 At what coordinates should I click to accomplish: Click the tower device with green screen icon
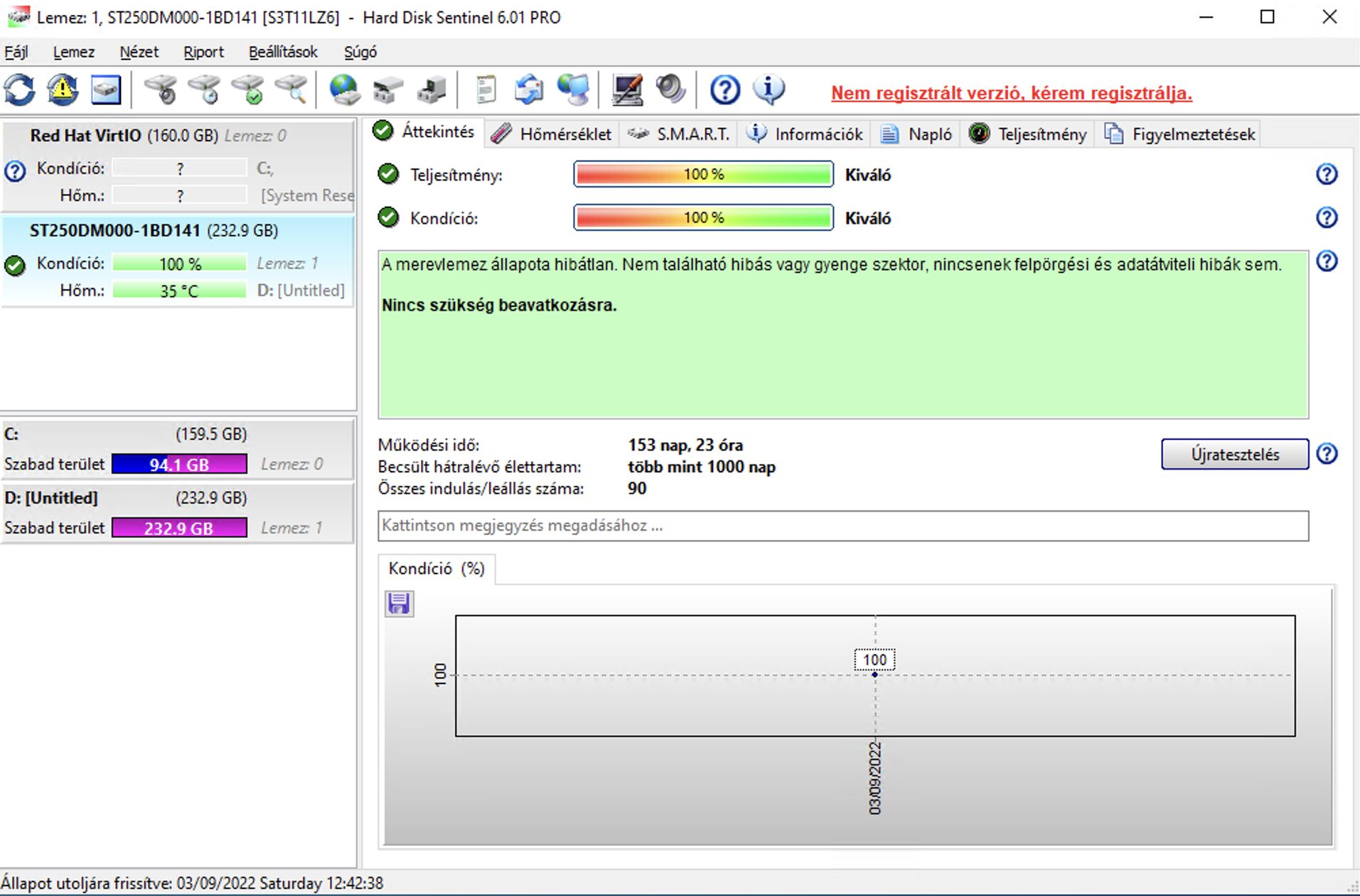click(431, 90)
